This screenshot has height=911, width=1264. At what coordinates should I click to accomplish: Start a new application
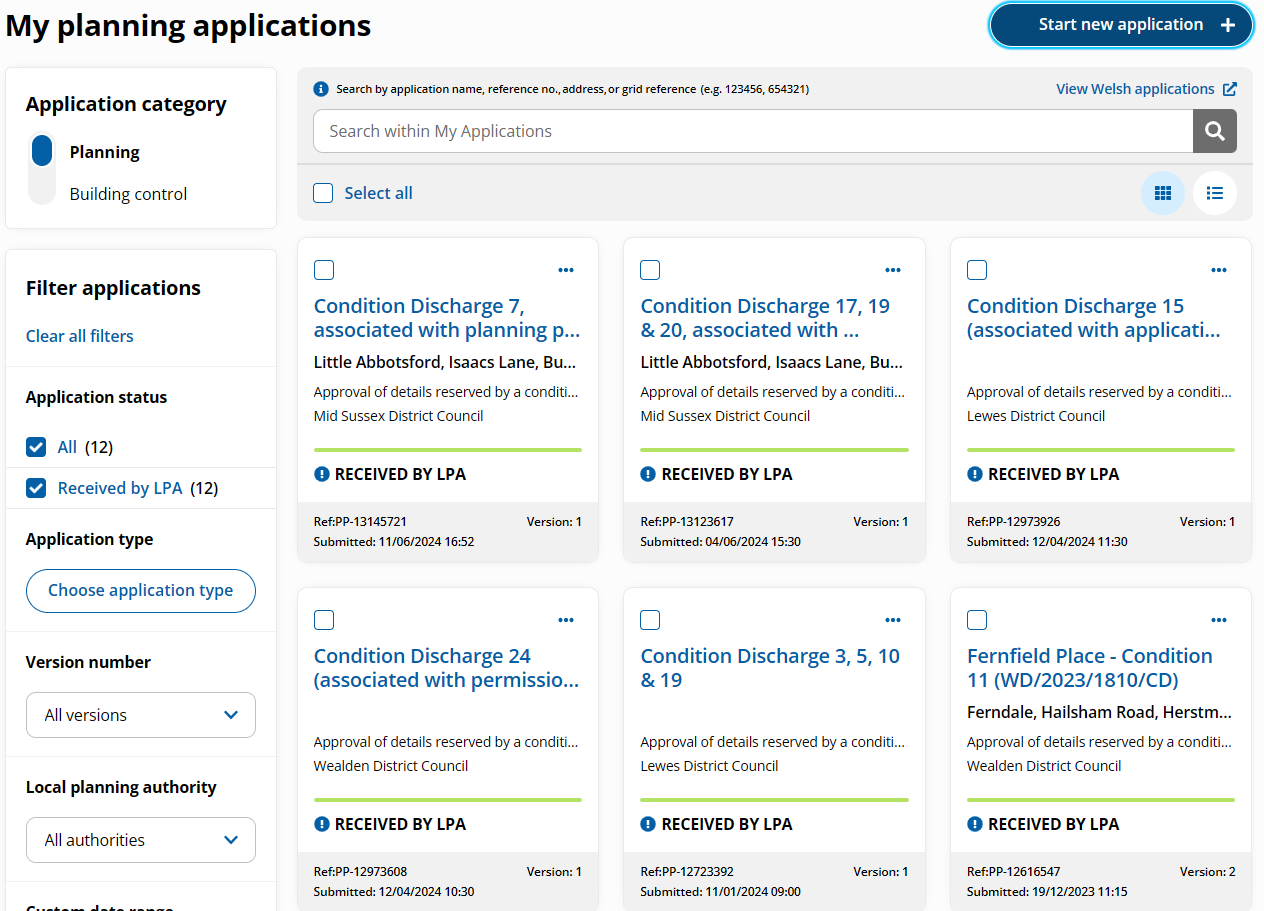1121,25
